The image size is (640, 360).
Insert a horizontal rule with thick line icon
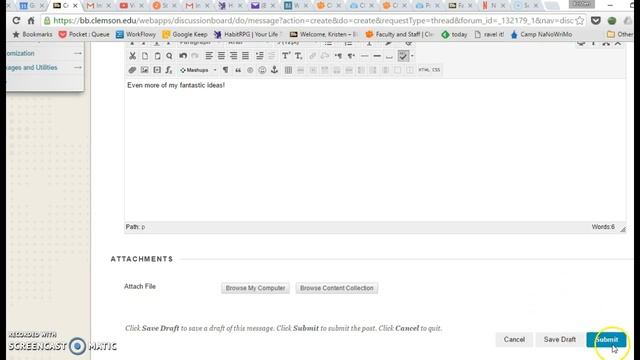click(377, 56)
